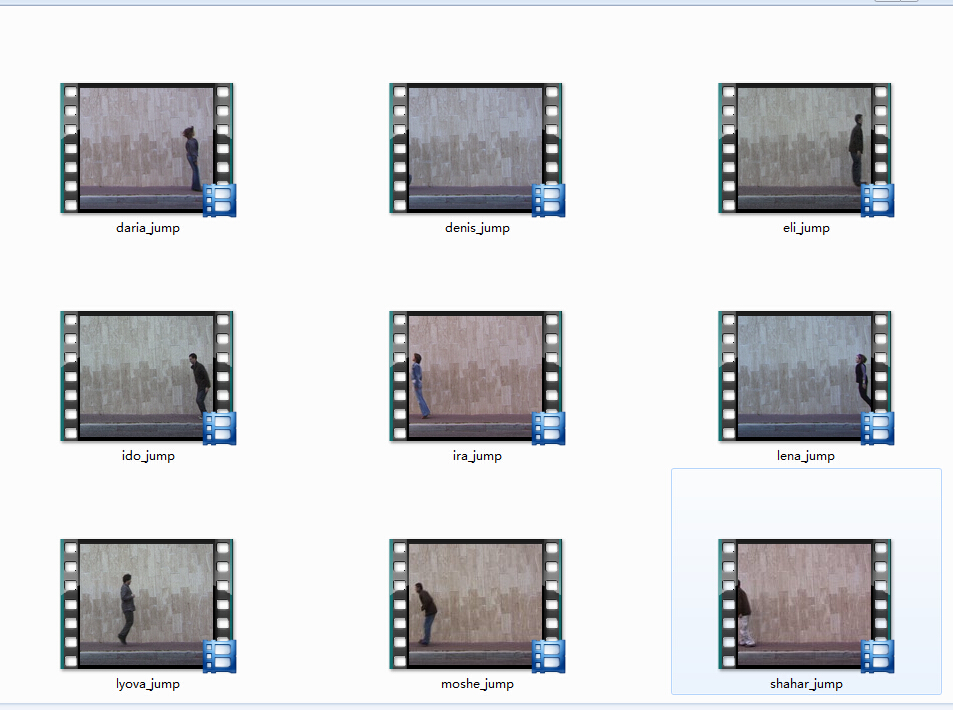This screenshot has width=953, height=710.
Task: Select the ido_jump video thumbnail
Action: [x=146, y=376]
